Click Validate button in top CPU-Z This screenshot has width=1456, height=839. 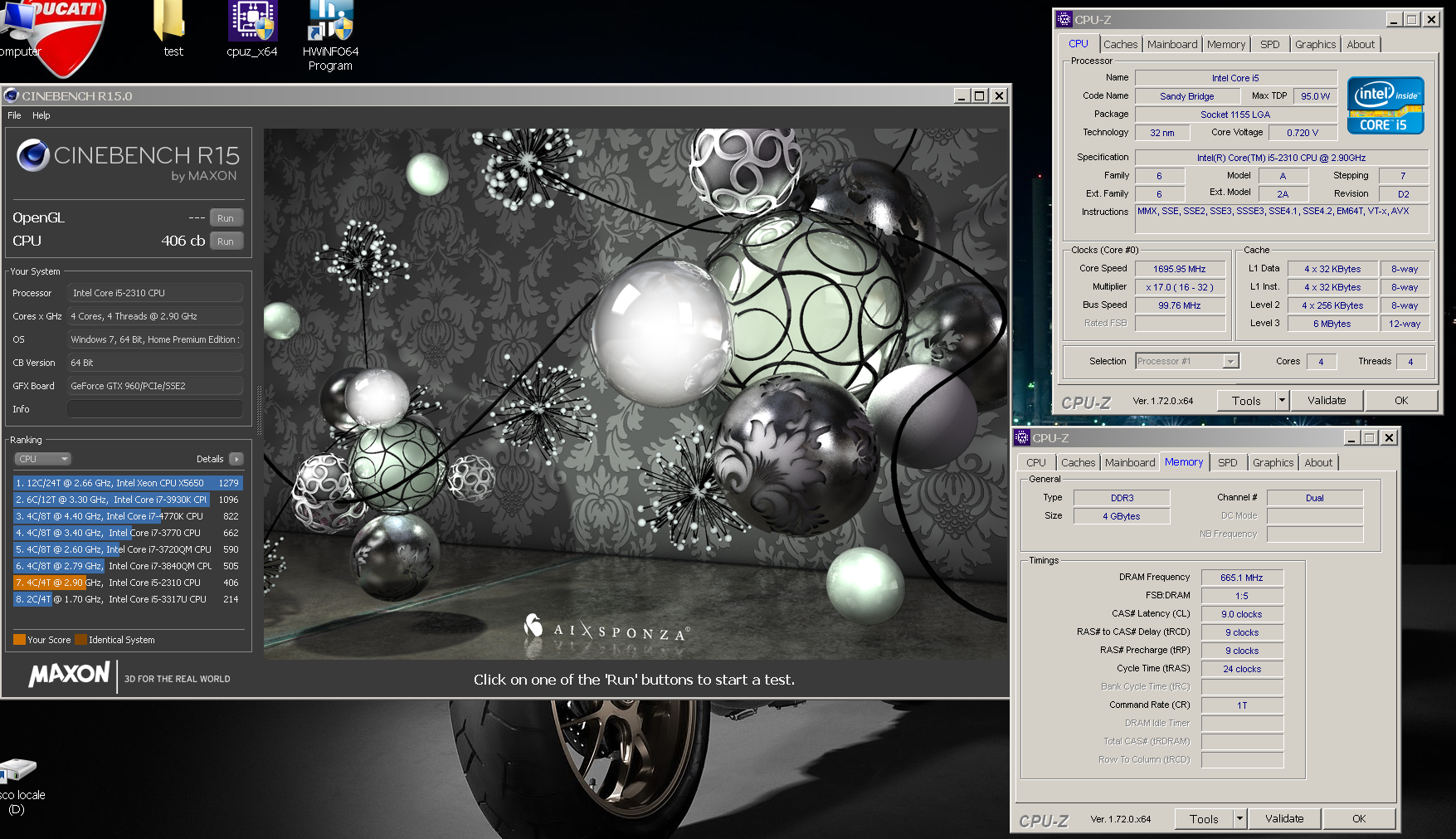tap(1327, 401)
